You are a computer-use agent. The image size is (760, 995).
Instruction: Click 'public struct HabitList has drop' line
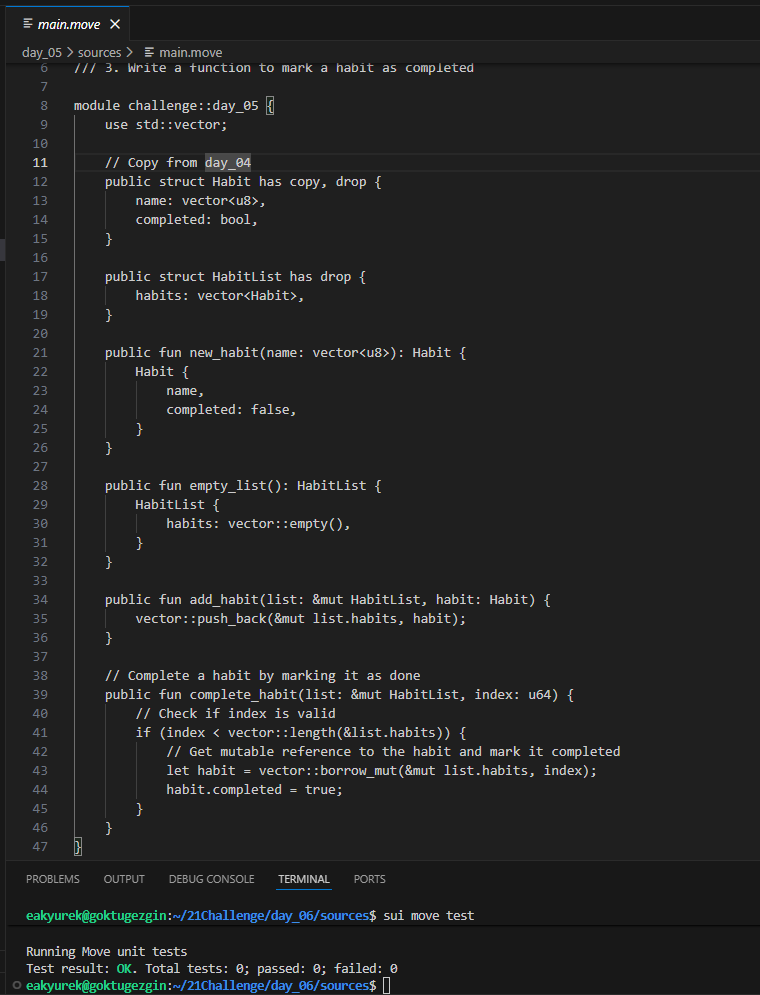(x=235, y=277)
